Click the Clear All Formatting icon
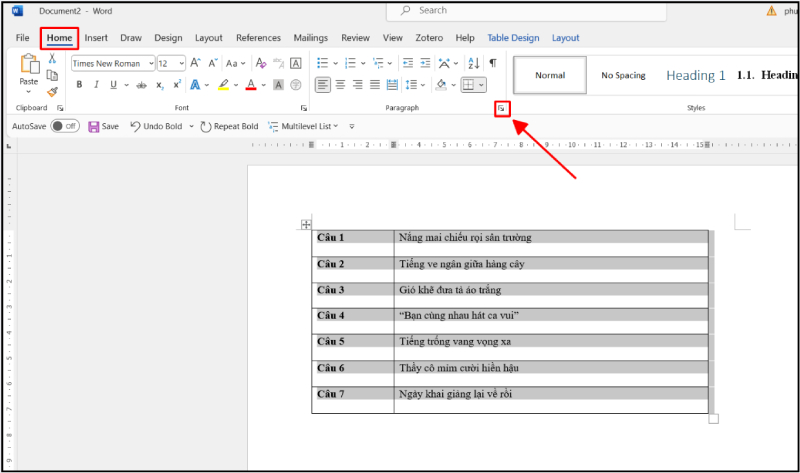The height and width of the screenshot is (473, 800). pyautogui.click(x=262, y=63)
